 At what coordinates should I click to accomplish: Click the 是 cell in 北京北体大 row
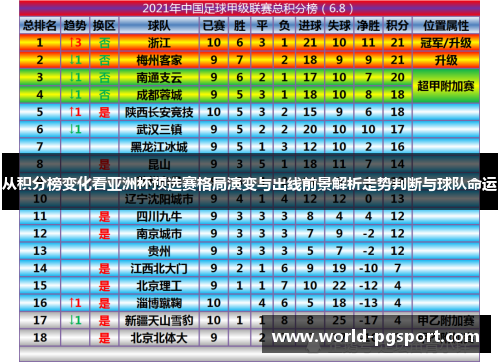(104, 338)
